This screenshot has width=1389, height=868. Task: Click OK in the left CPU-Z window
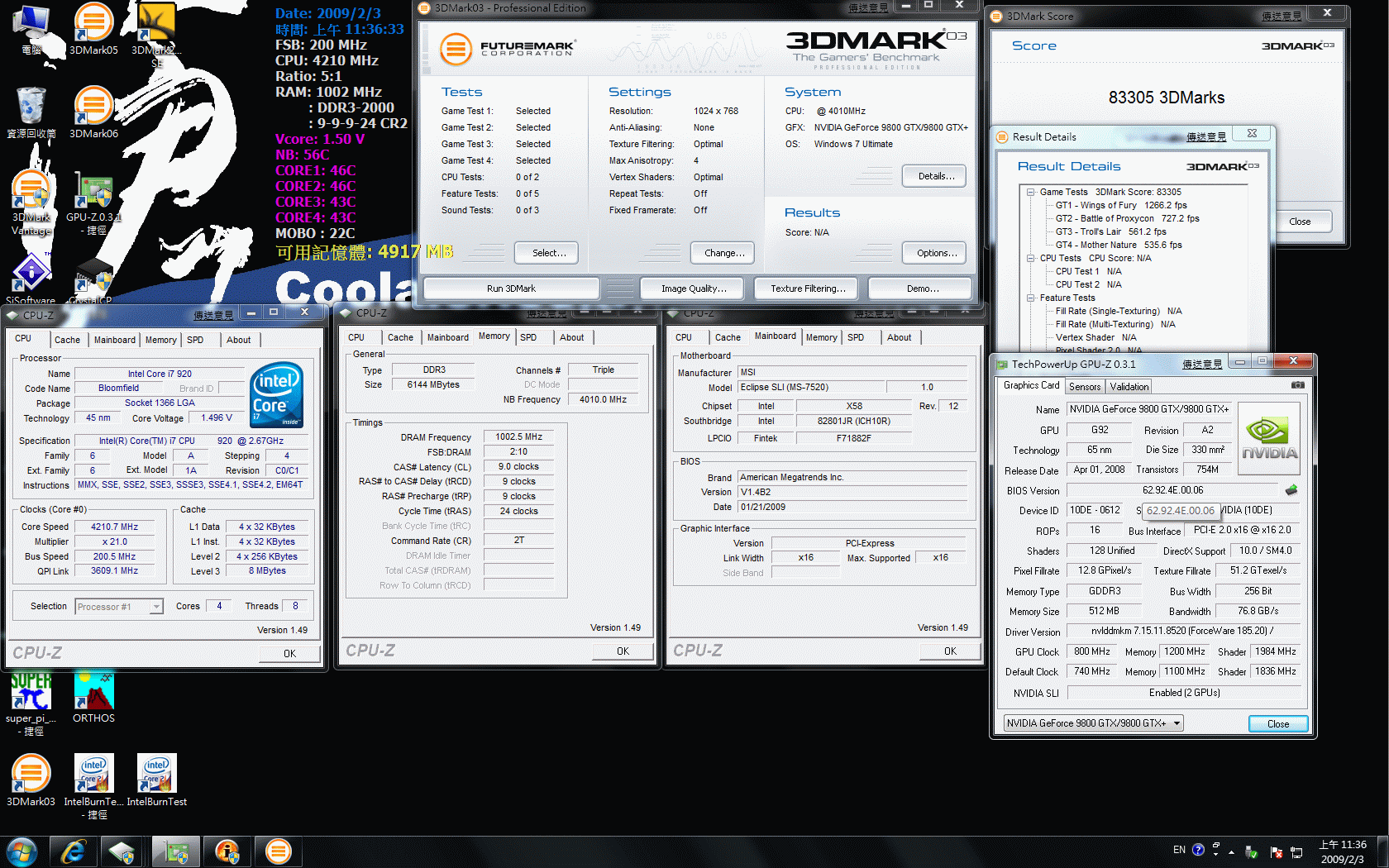[x=289, y=653]
